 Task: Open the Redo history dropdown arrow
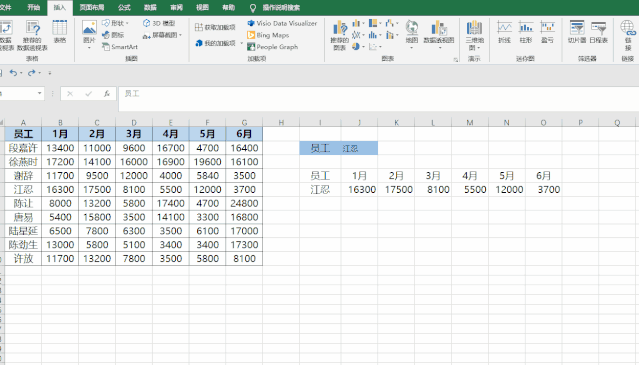40,73
